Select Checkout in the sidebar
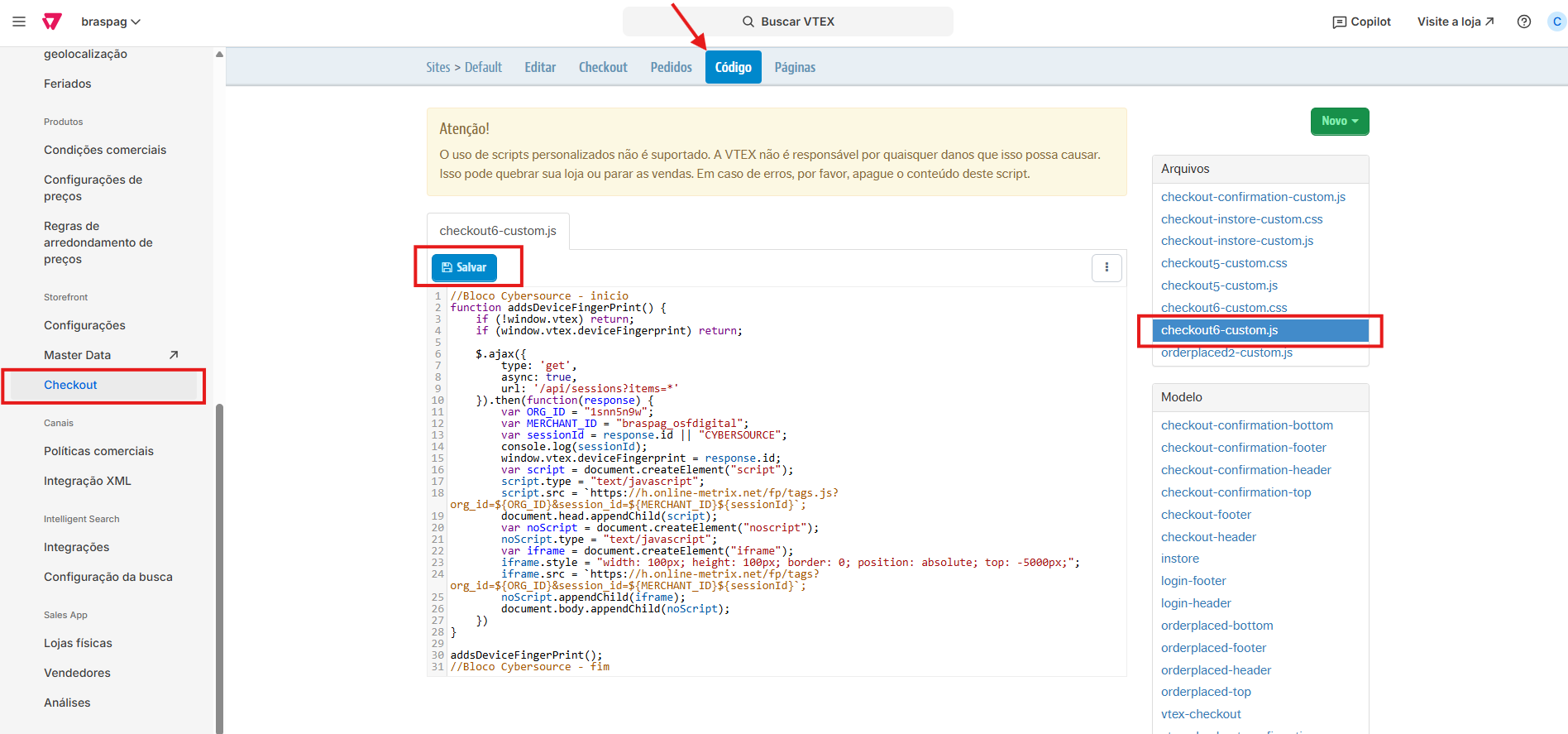The width and height of the screenshot is (1568, 734). point(70,385)
